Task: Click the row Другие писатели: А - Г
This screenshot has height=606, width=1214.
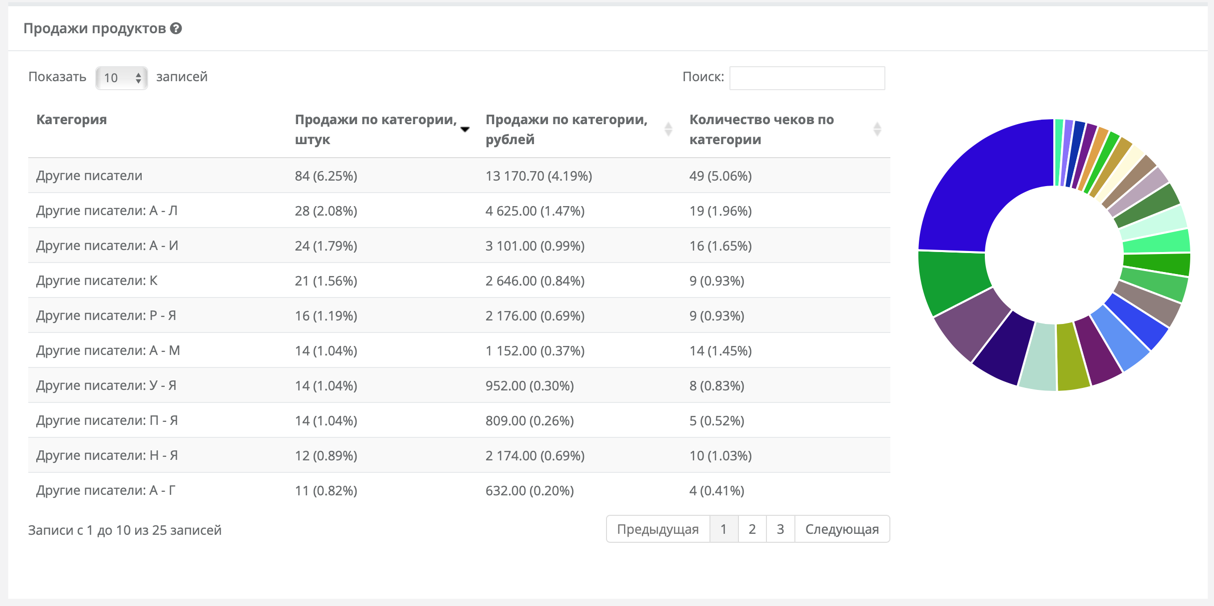Action: [x=459, y=490]
